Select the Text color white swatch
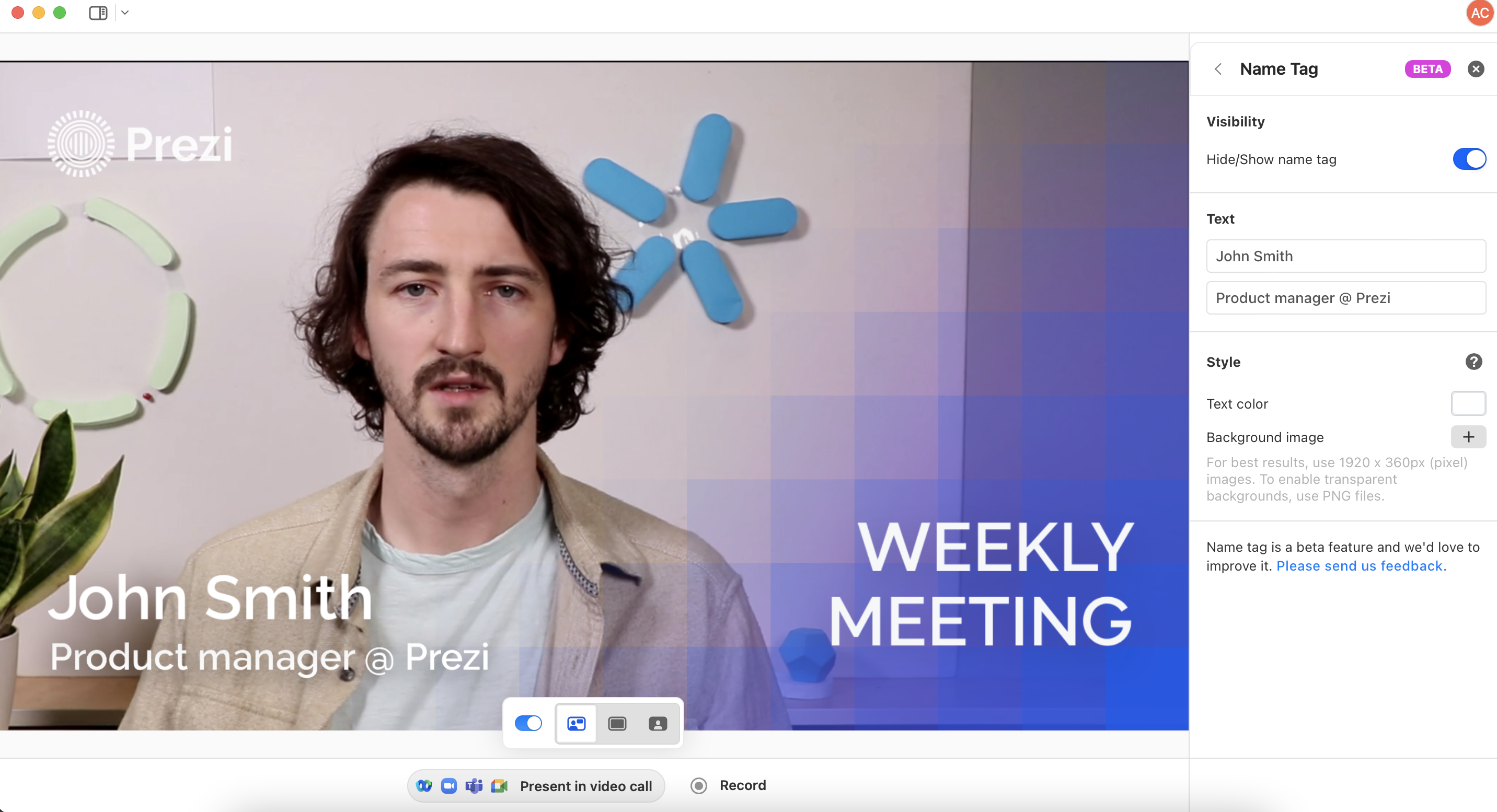1497x812 pixels. (1468, 404)
